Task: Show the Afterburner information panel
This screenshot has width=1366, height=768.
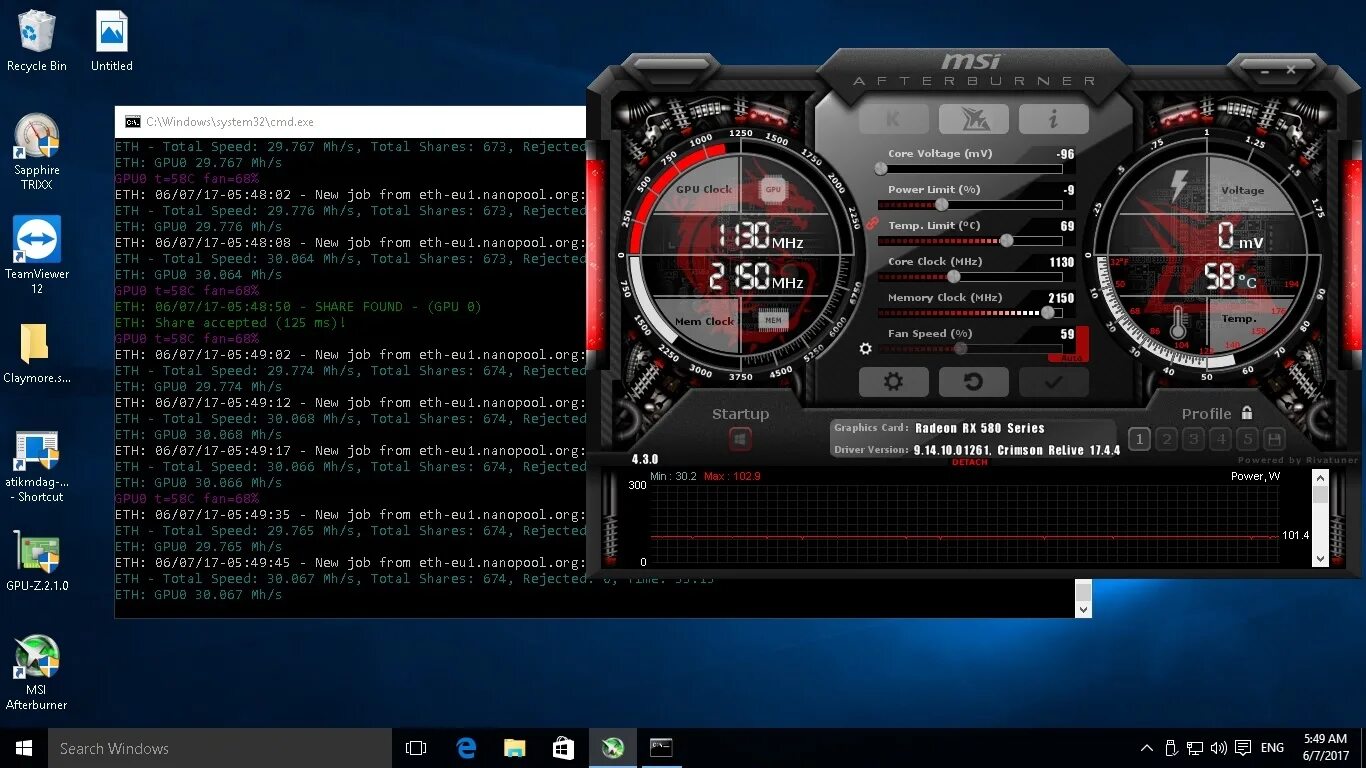Action: [x=1053, y=119]
